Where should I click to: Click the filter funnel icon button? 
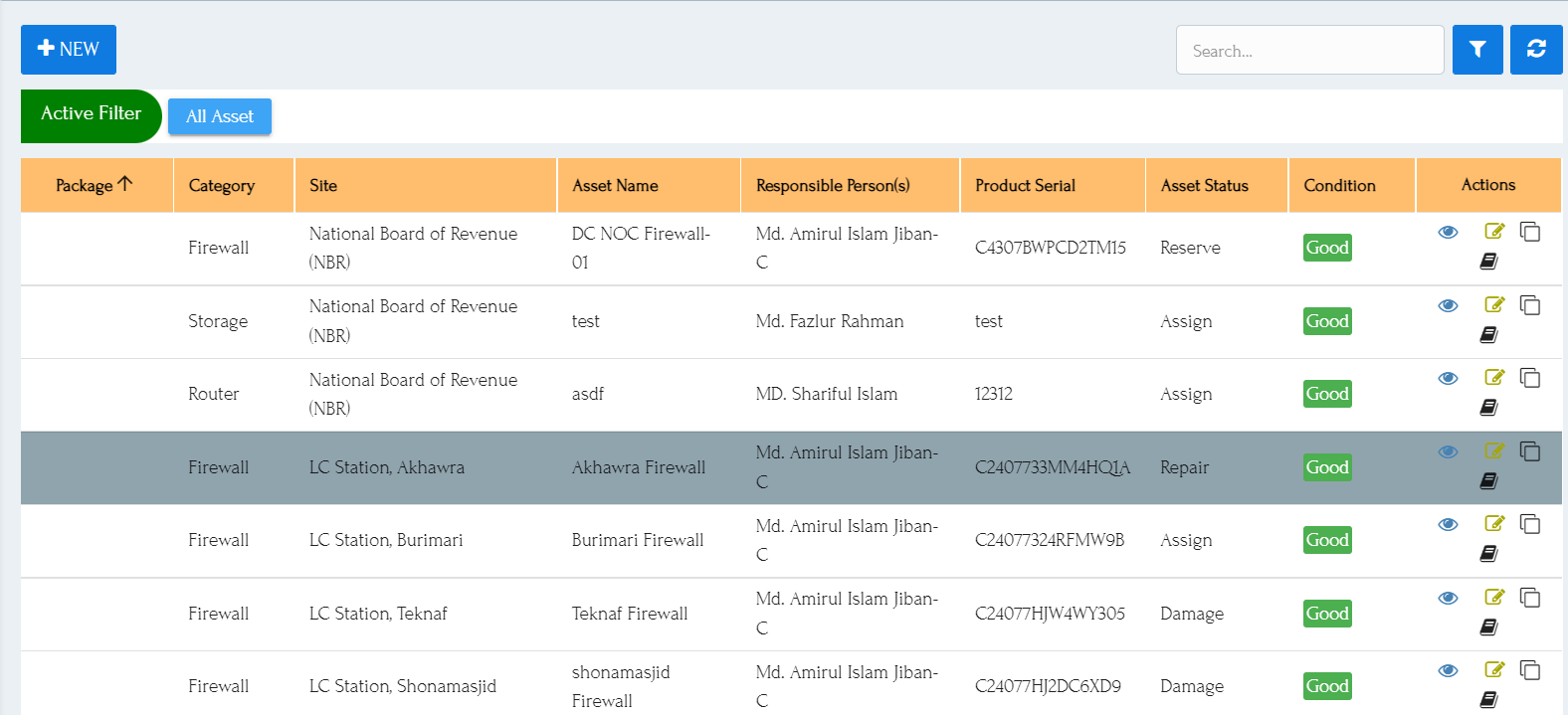(x=1476, y=50)
